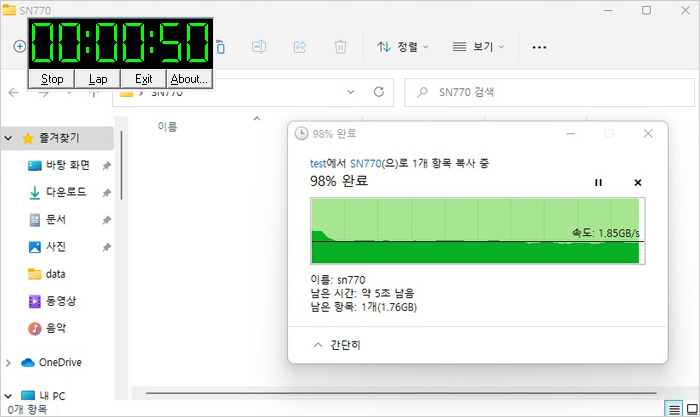700x417 pixels.
Task: Click the SN770 destination link
Action: click(x=366, y=163)
